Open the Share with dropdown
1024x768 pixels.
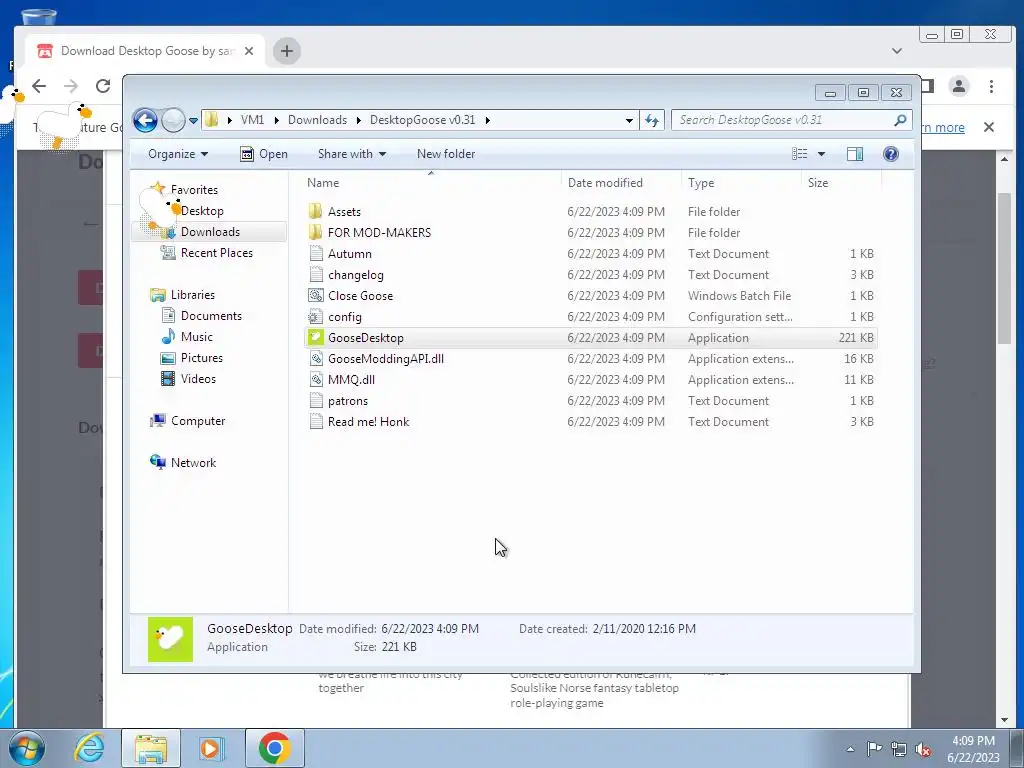[351, 154]
